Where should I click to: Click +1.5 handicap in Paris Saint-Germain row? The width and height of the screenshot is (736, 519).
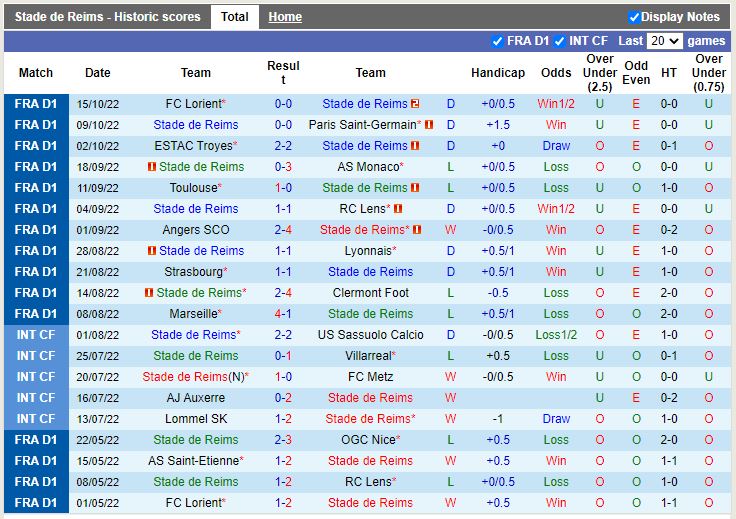(498, 125)
